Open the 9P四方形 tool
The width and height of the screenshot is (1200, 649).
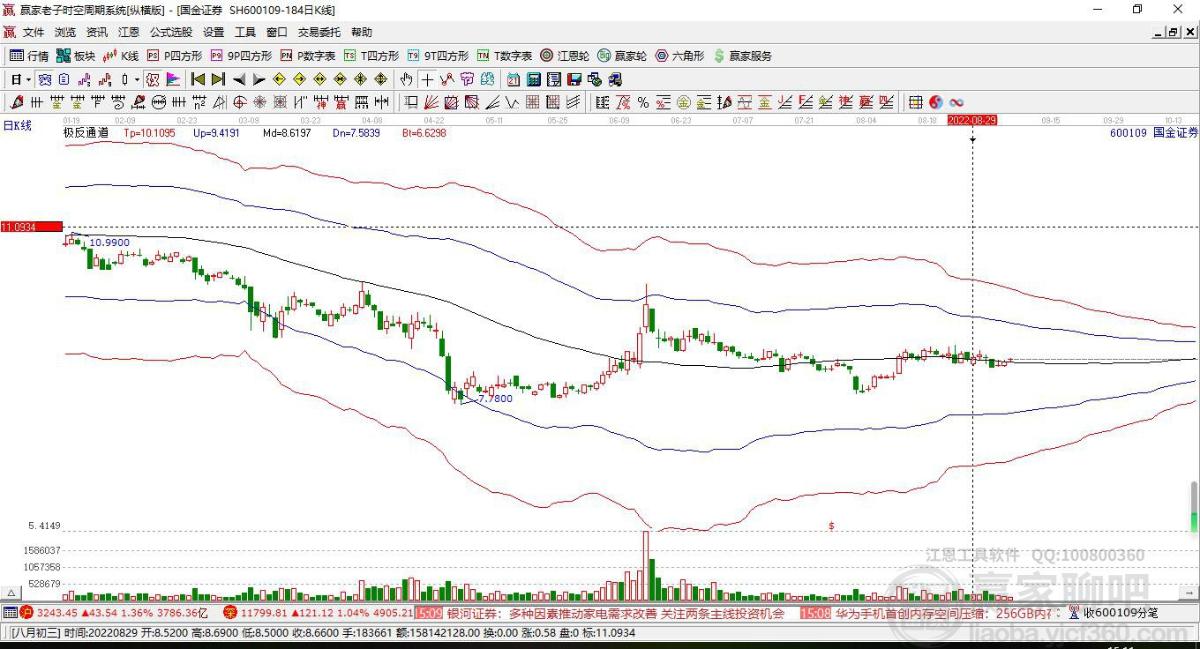241,56
